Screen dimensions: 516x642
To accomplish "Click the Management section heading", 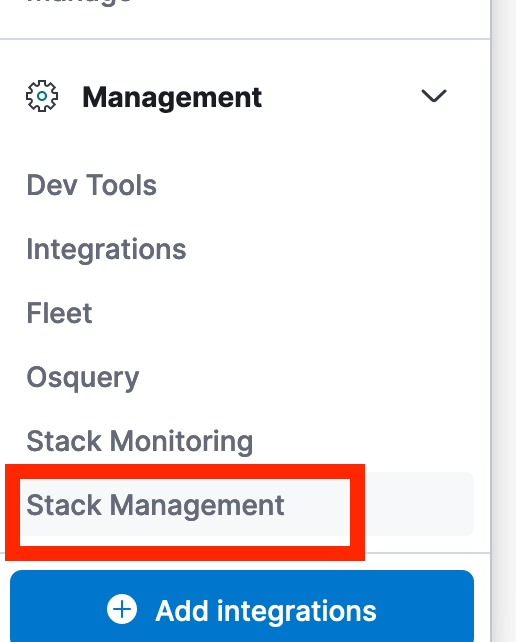I will (172, 97).
